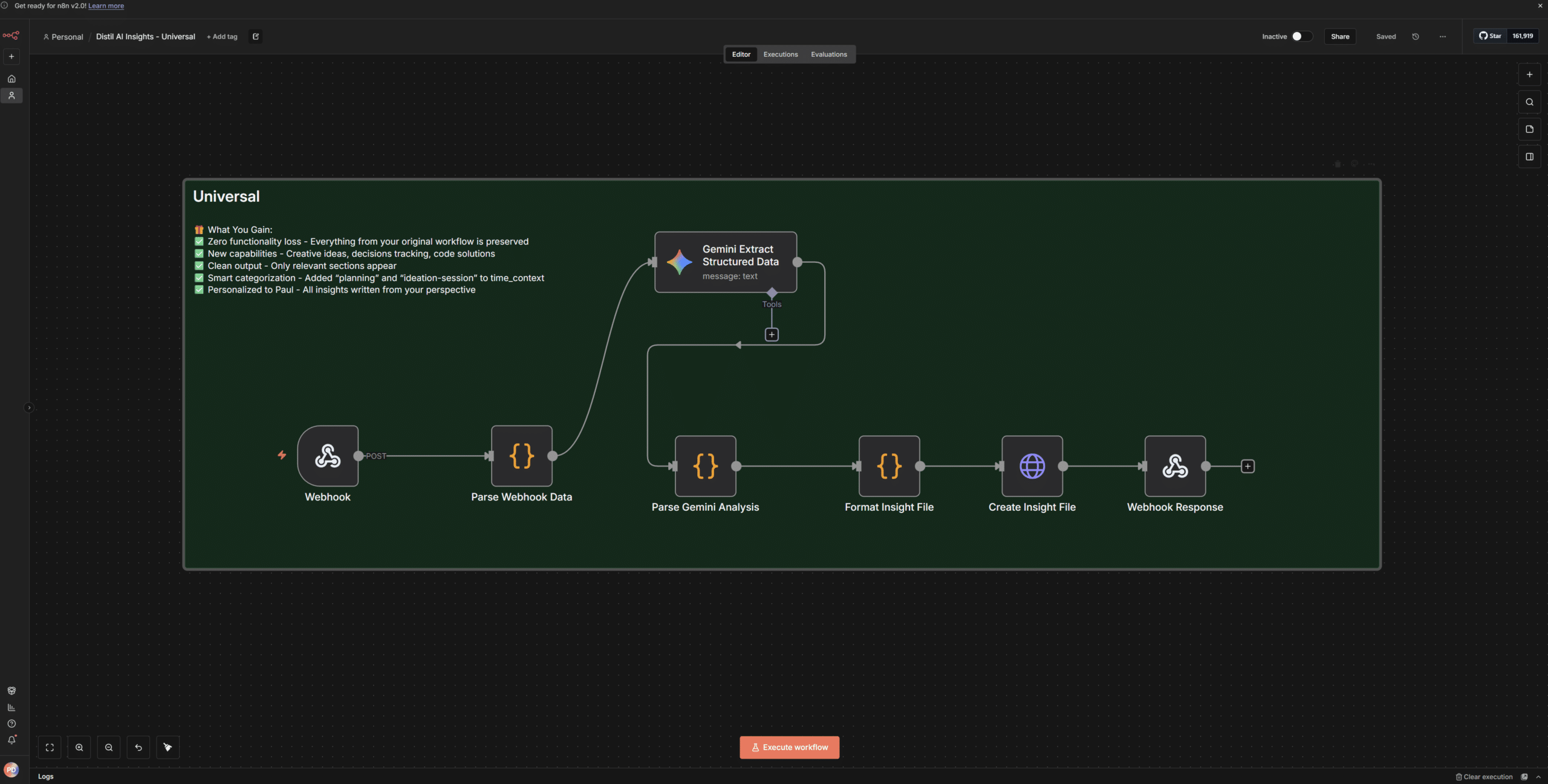The width and height of the screenshot is (1548, 784).
Task: Add a sticky note to canvas
Action: click(x=1529, y=129)
